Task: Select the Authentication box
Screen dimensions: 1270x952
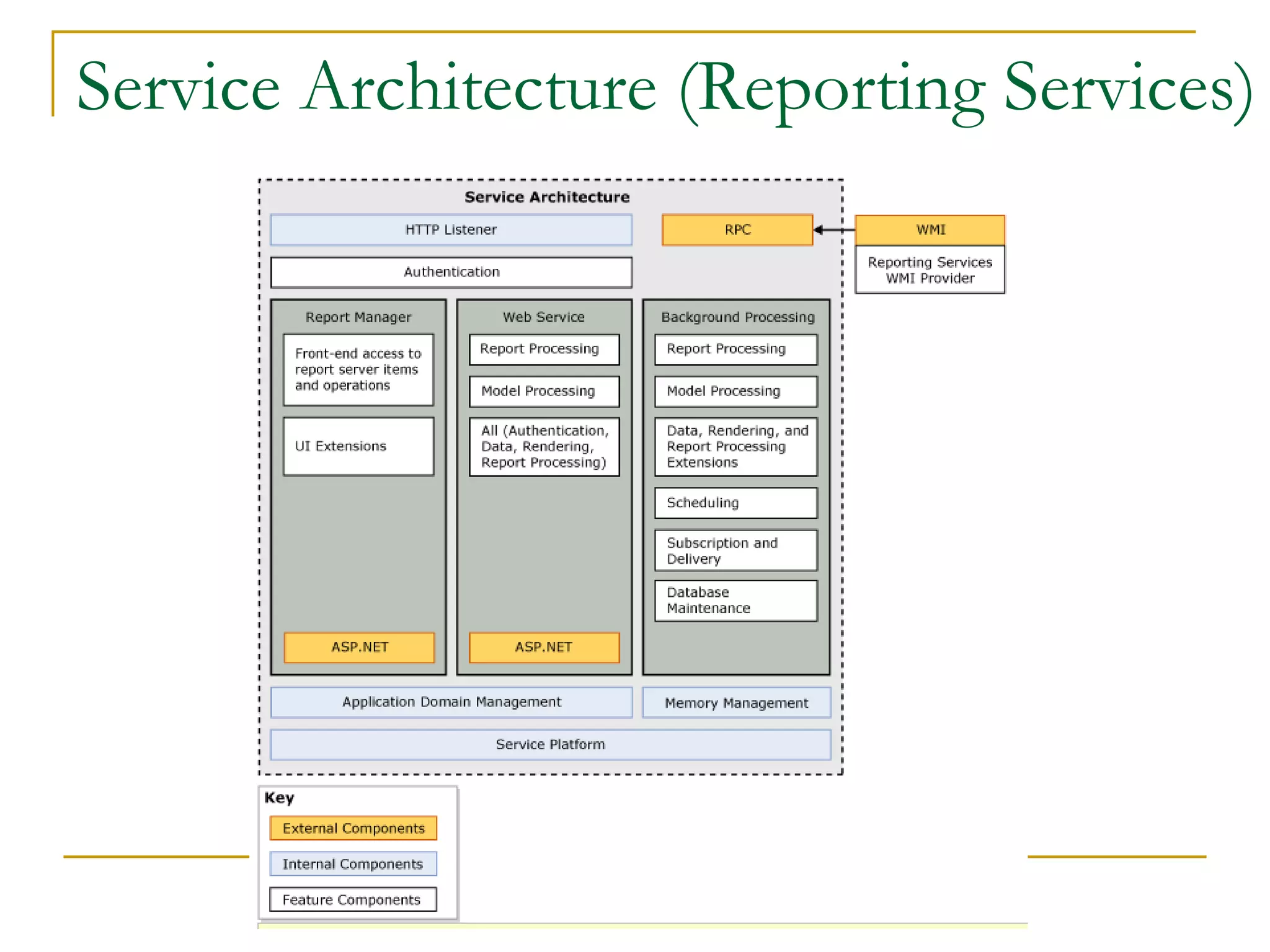Action: pos(451,272)
